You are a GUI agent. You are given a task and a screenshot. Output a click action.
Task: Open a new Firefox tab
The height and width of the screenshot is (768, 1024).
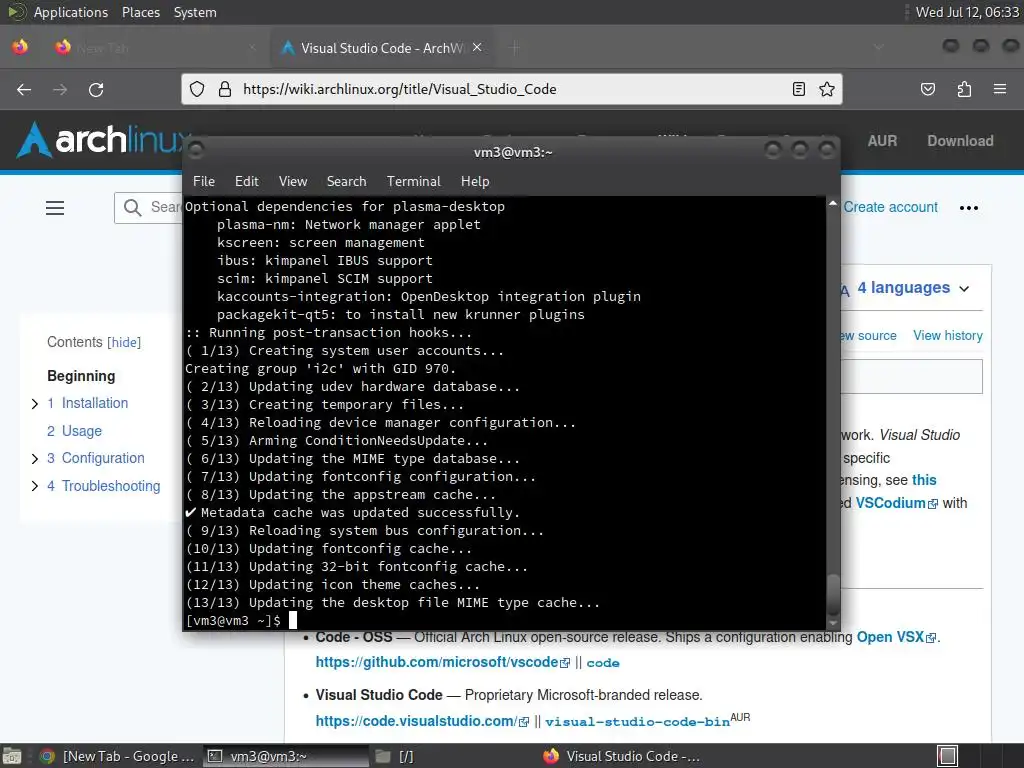pyautogui.click(x=515, y=48)
